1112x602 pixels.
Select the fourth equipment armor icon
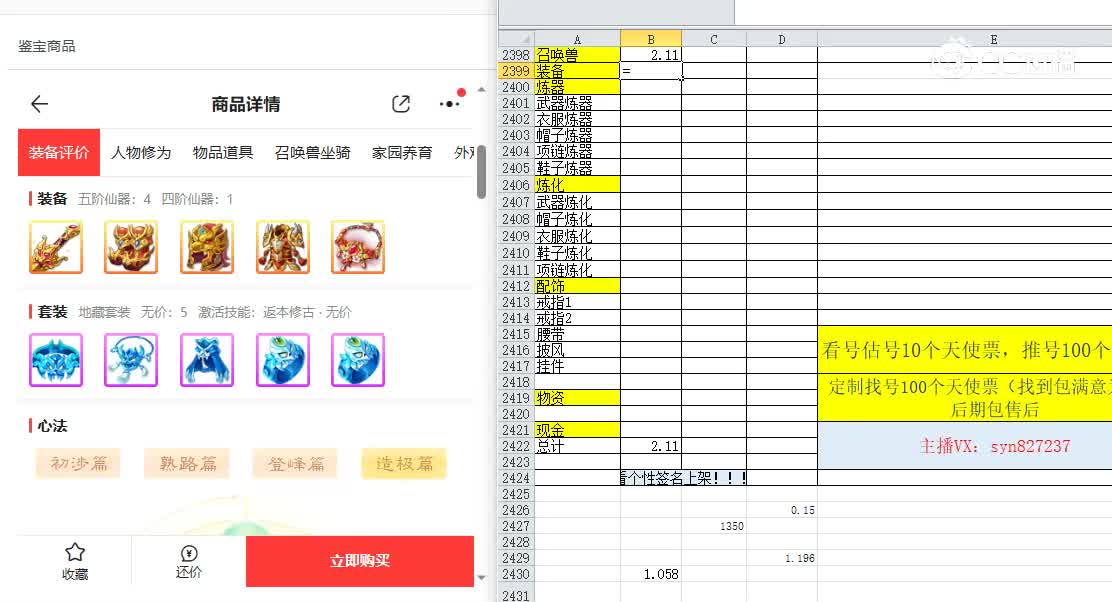point(283,247)
